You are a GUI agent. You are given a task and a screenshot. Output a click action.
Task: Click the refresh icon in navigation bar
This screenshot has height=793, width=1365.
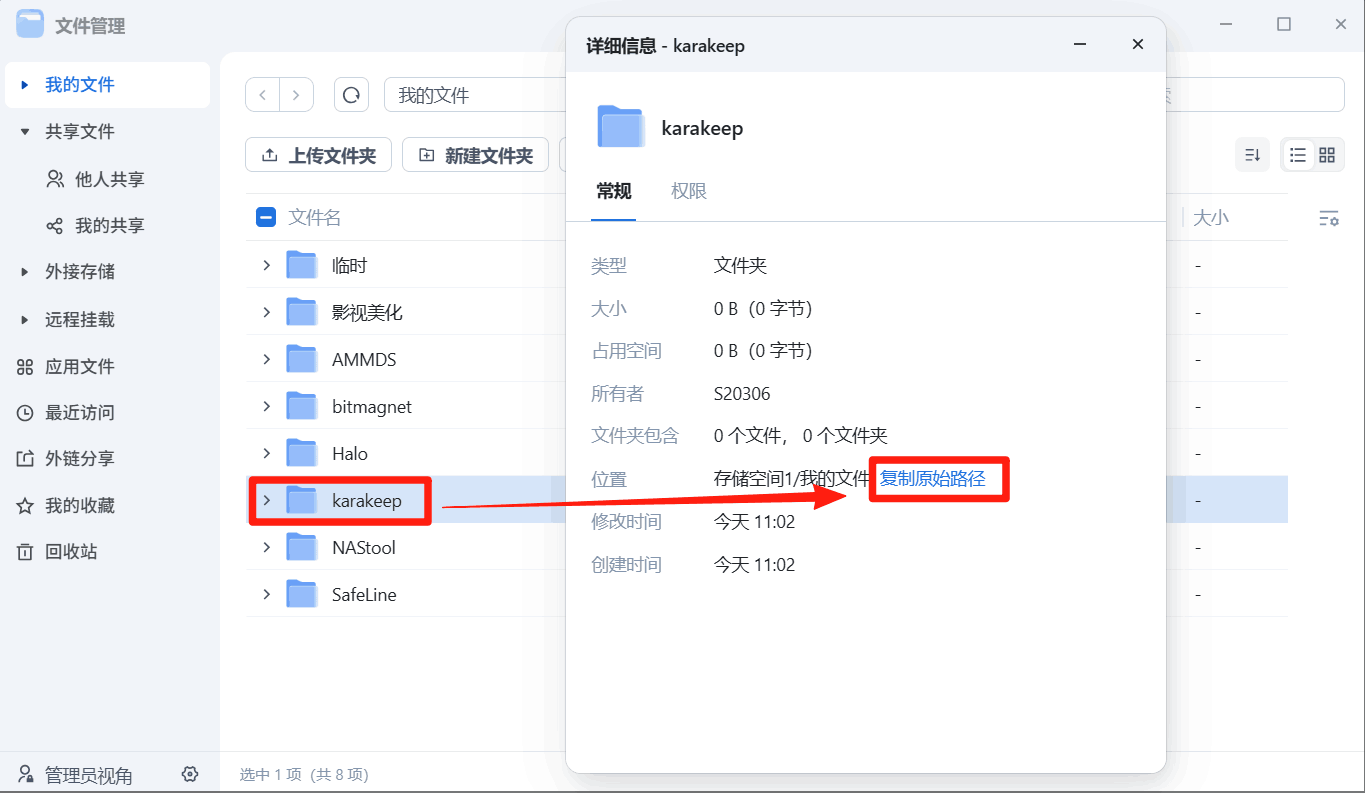tap(351, 95)
